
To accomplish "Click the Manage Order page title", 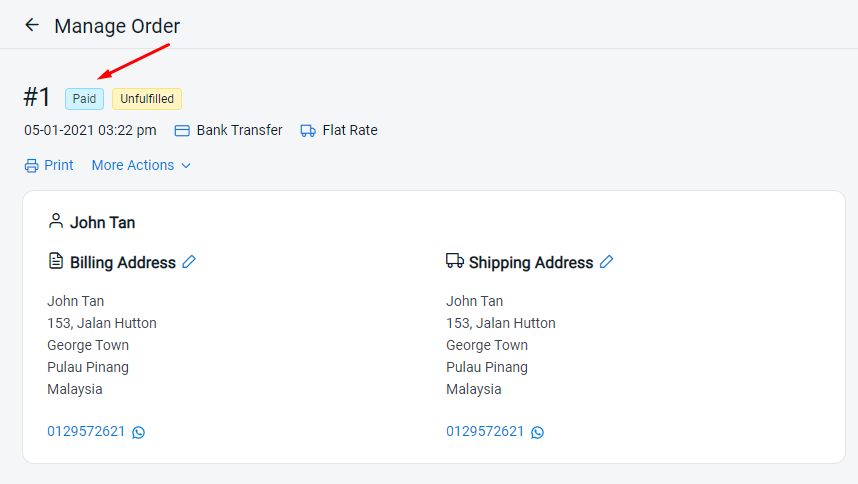I will [117, 26].
